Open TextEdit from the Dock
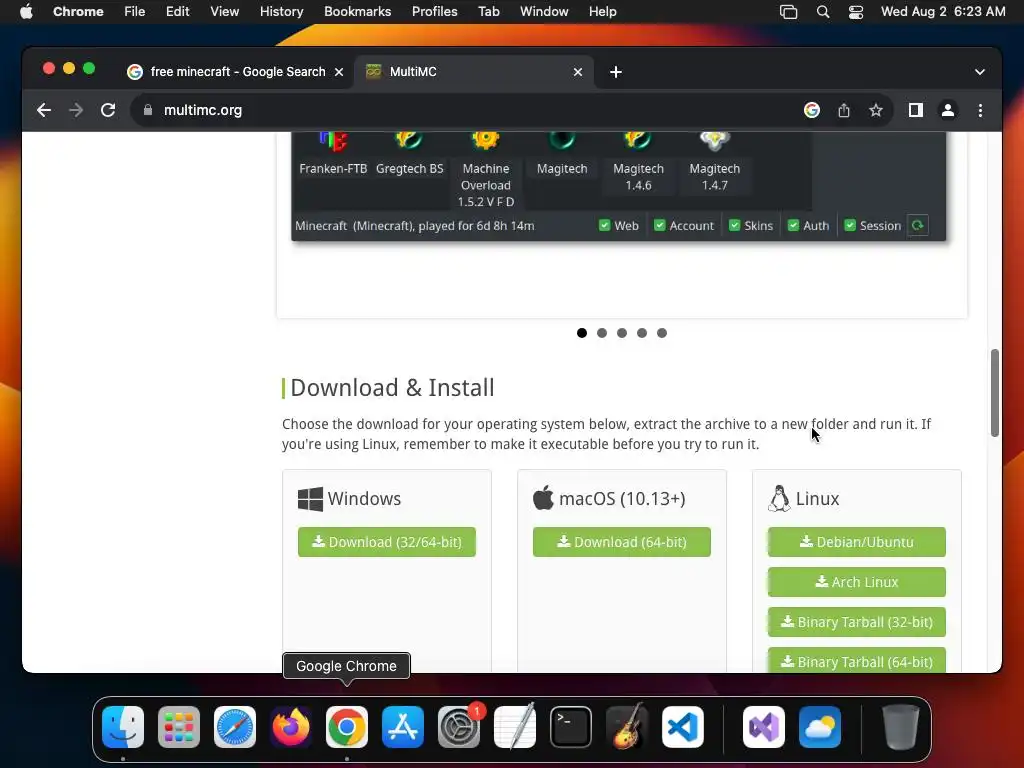 point(515,727)
